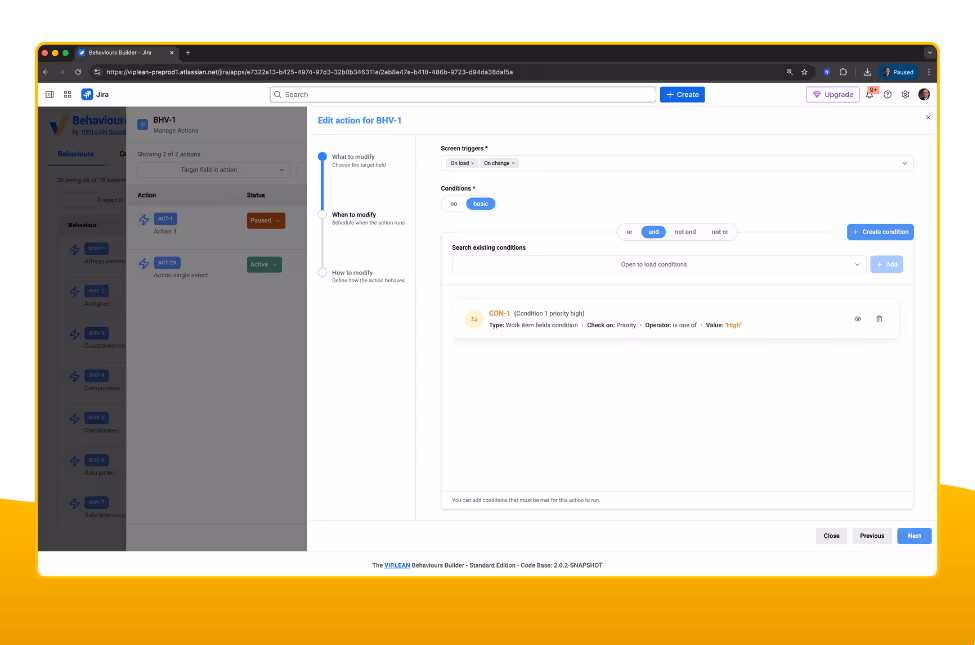Viewport: 975px width, 645px height.
Task: Remove the 'On change' trigger chip
Action: [x=513, y=164]
